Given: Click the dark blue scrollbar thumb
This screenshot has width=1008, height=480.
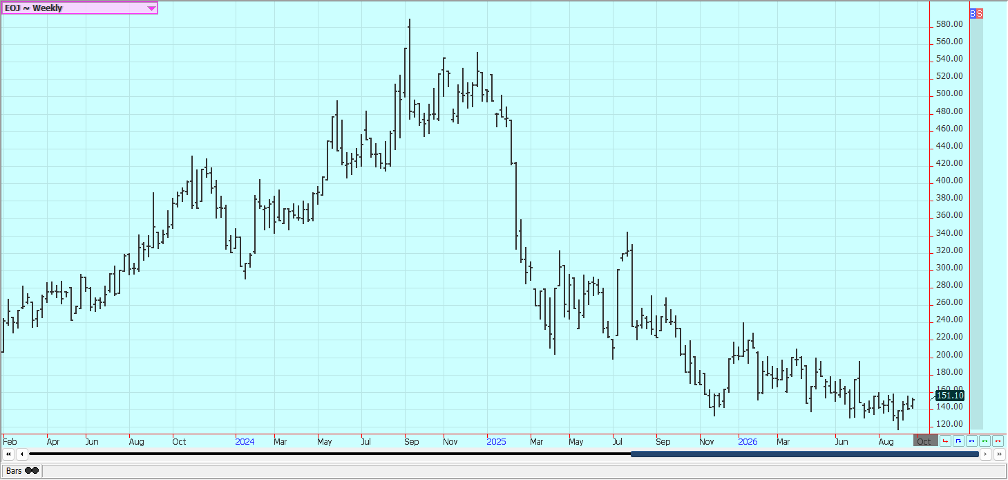Looking at the screenshot, I should point(805,454).
